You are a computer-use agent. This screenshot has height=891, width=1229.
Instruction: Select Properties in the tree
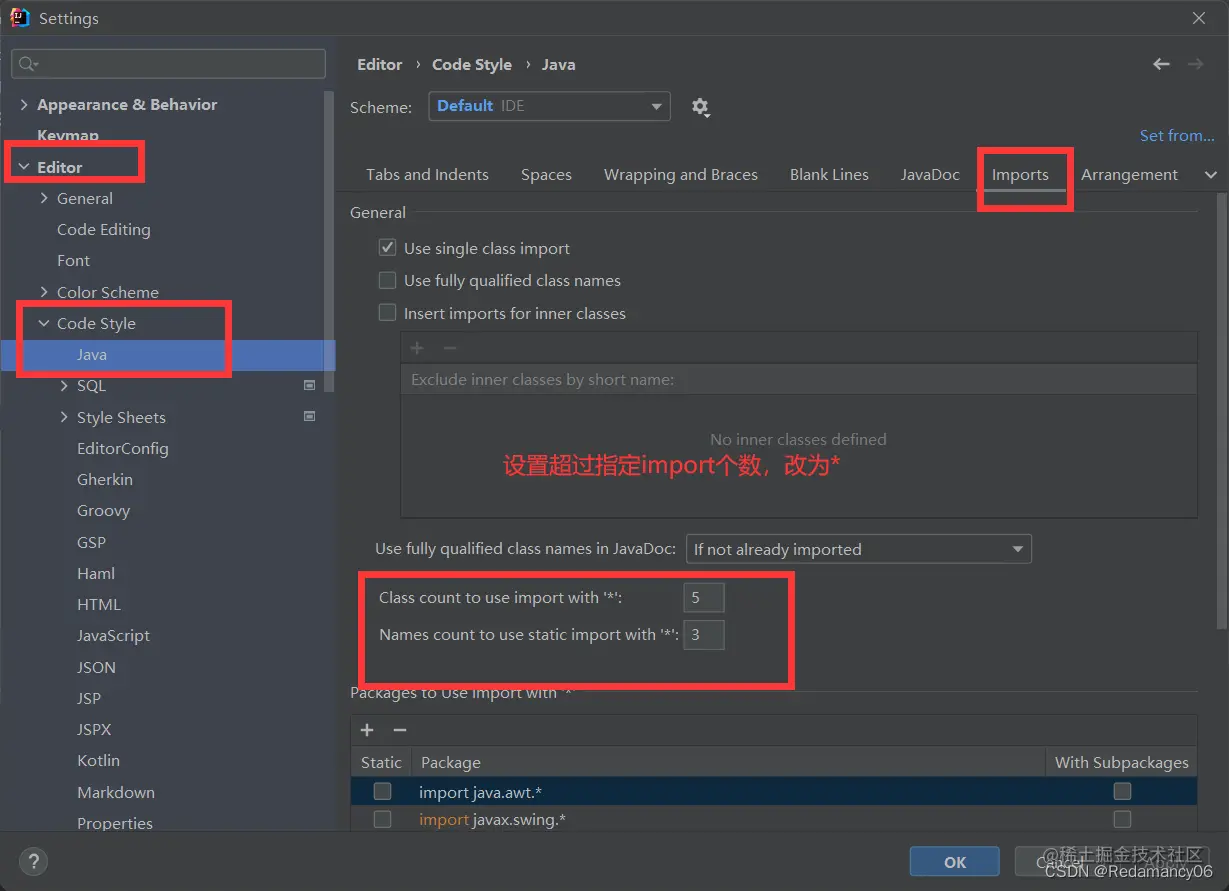tap(115, 823)
